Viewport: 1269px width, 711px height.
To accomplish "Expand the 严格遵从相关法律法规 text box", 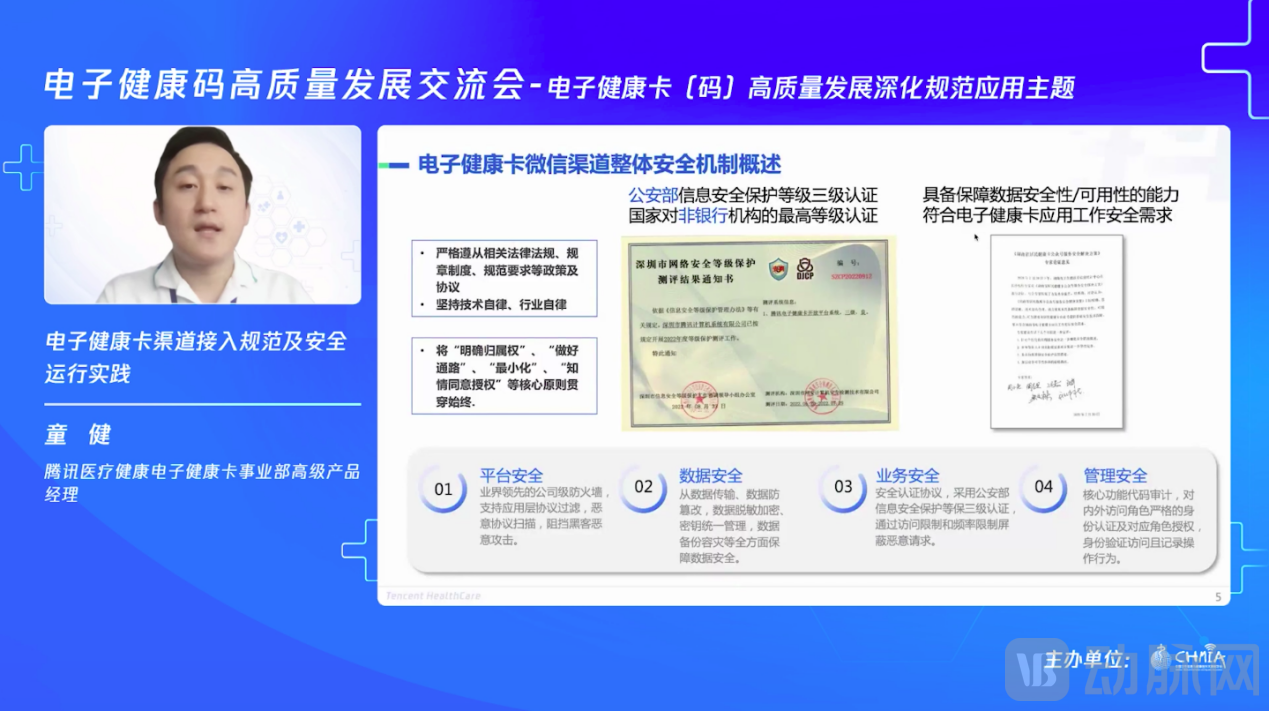I will pyautogui.click(x=505, y=278).
